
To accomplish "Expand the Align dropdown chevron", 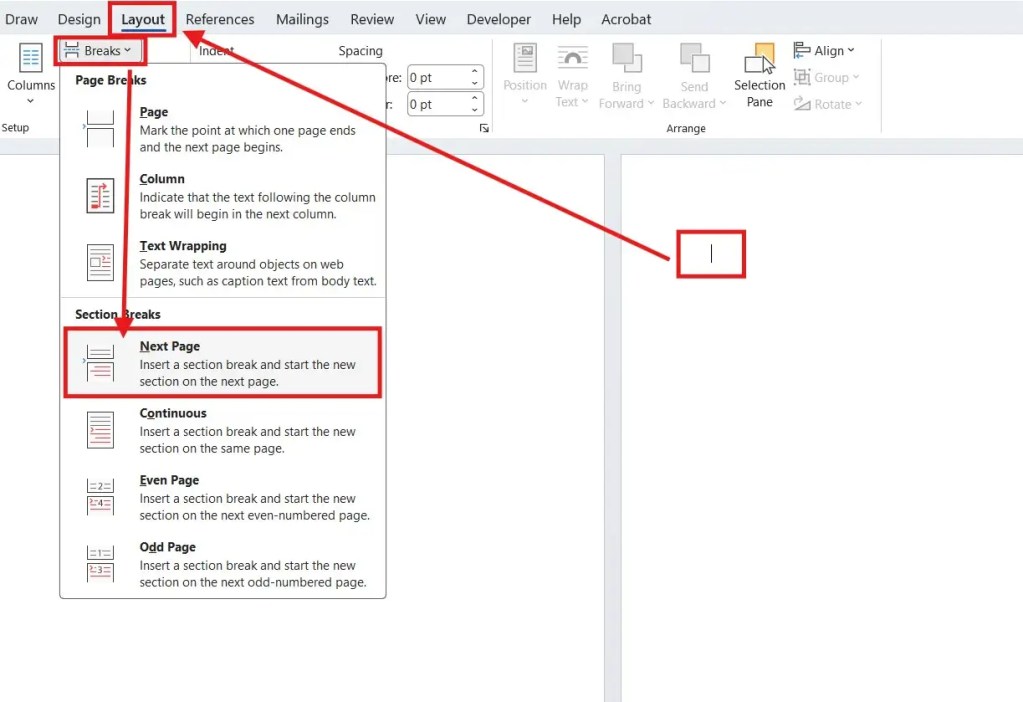I will [853, 50].
